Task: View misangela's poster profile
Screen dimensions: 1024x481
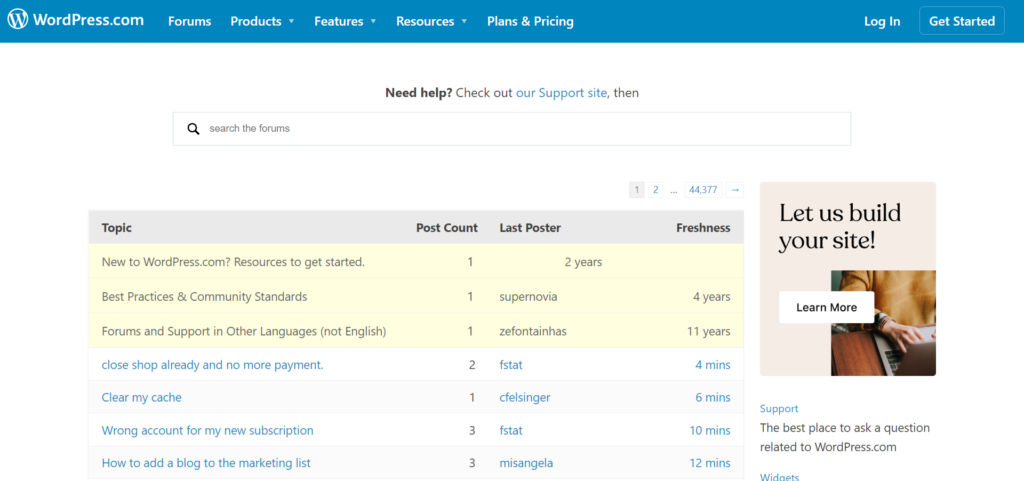Action: (526, 463)
